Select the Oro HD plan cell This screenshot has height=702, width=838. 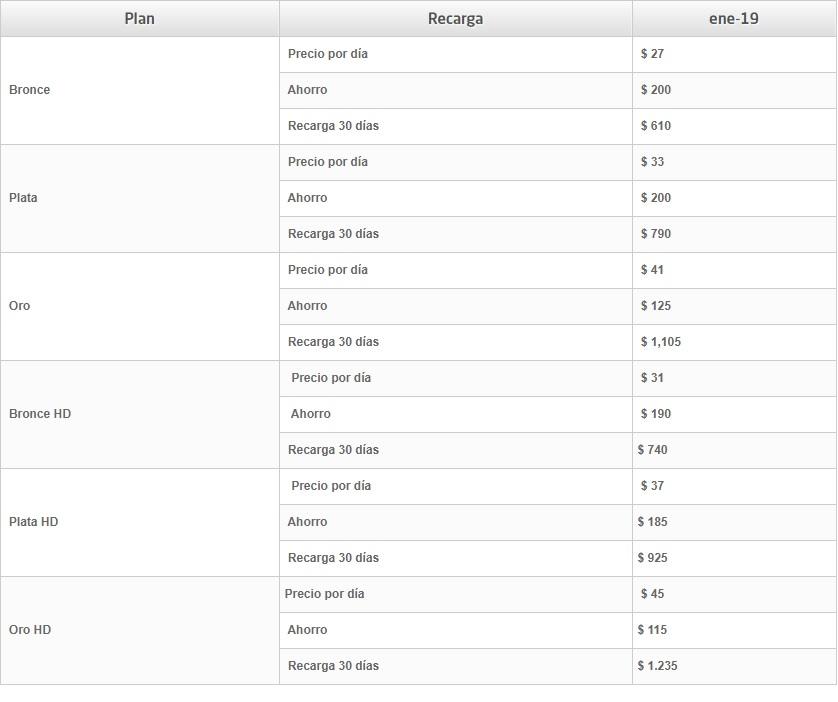coord(139,630)
